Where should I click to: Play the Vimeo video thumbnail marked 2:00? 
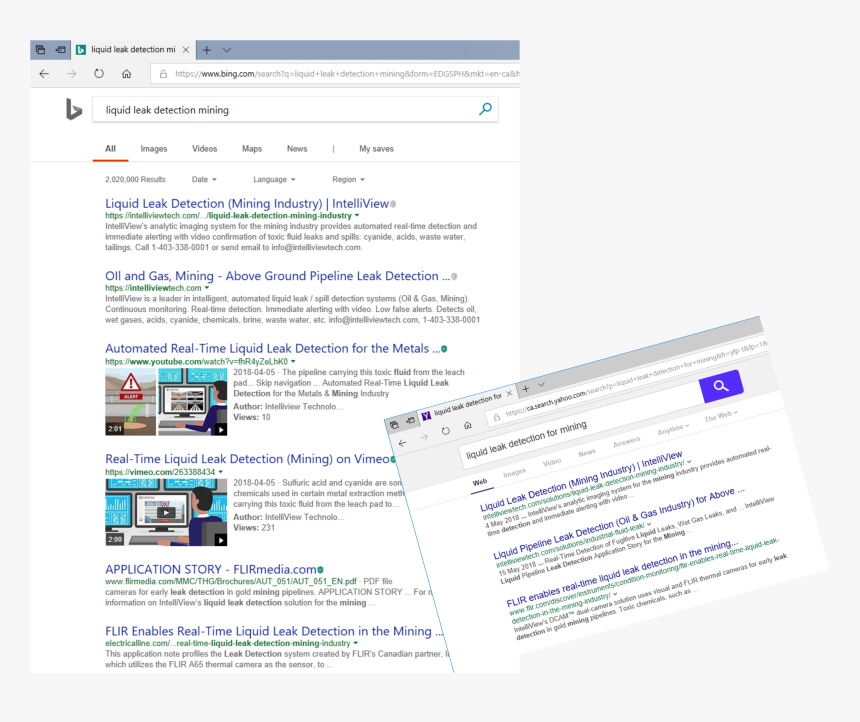pyautogui.click(x=166, y=512)
